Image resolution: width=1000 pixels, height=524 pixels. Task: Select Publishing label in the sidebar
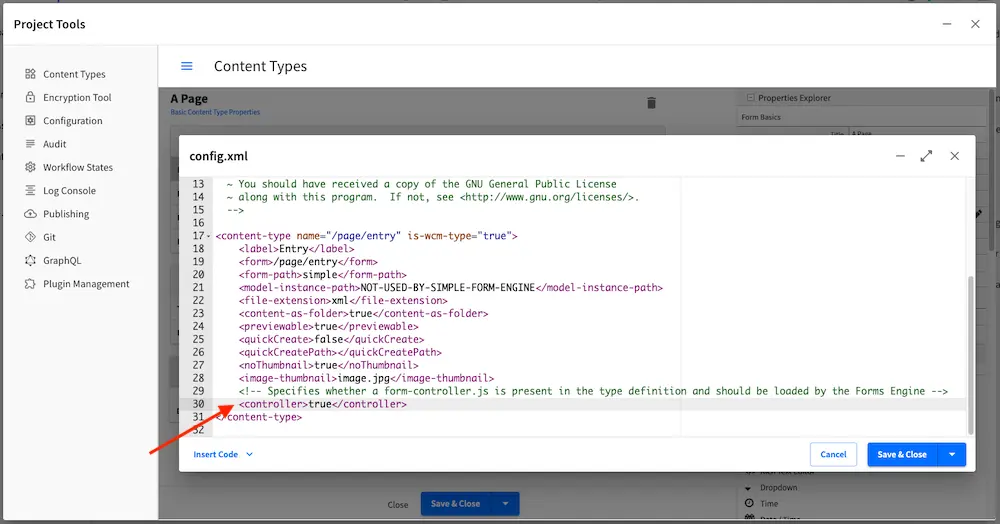pos(66,214)
